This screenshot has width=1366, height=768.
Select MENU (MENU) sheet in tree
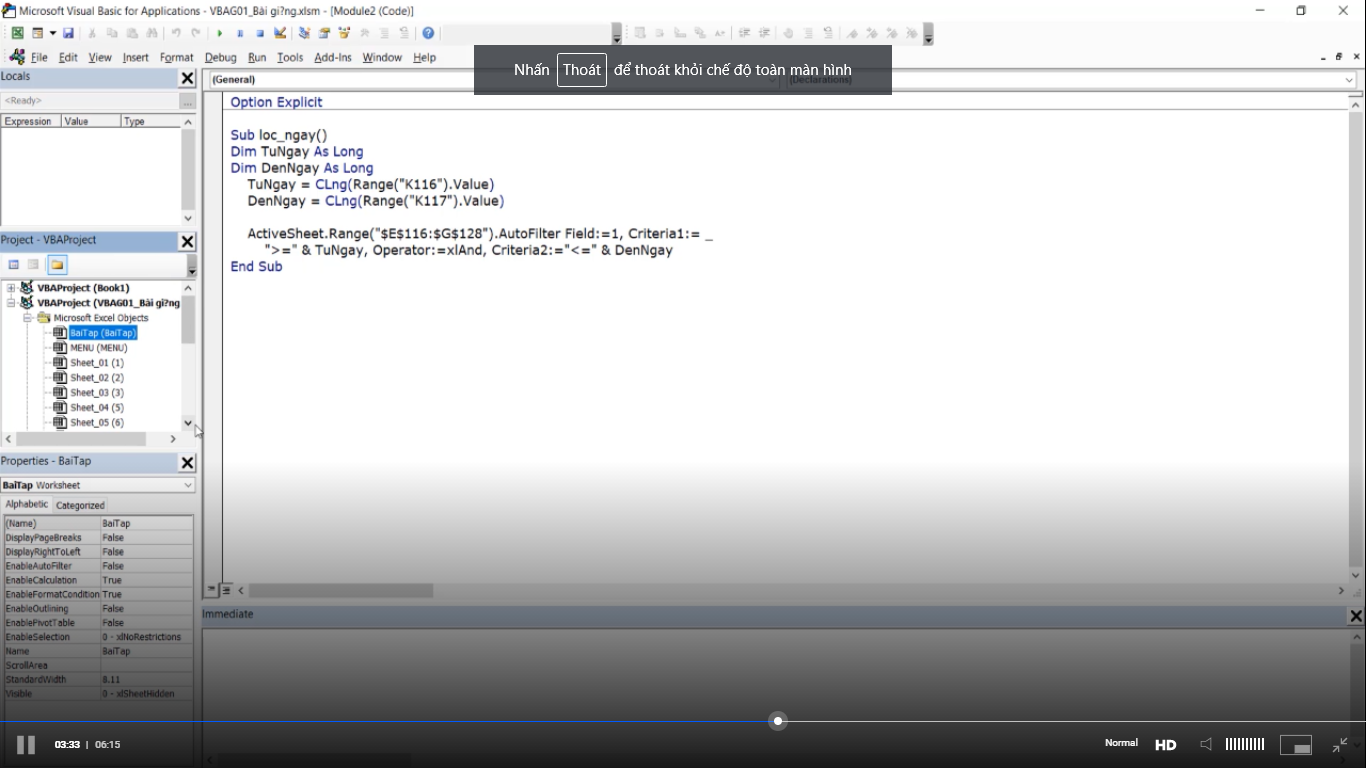pos(98,348)
